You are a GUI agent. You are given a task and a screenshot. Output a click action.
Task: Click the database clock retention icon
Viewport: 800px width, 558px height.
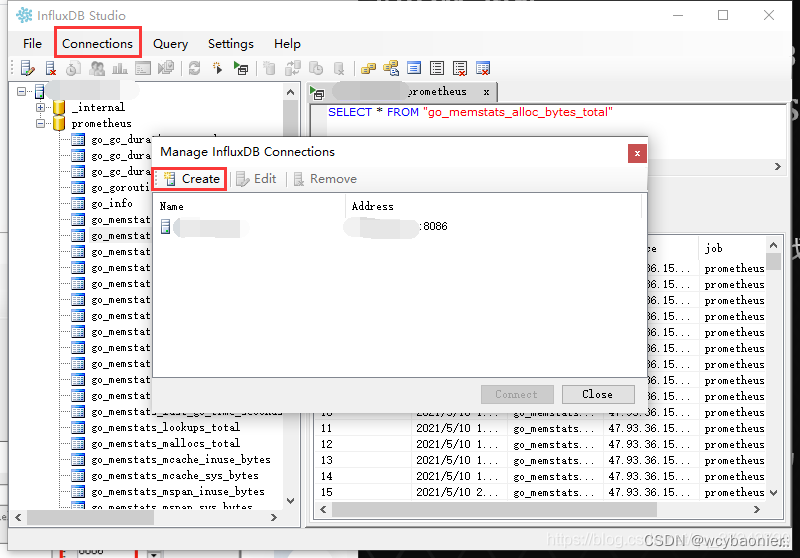(x=316, y=68)
